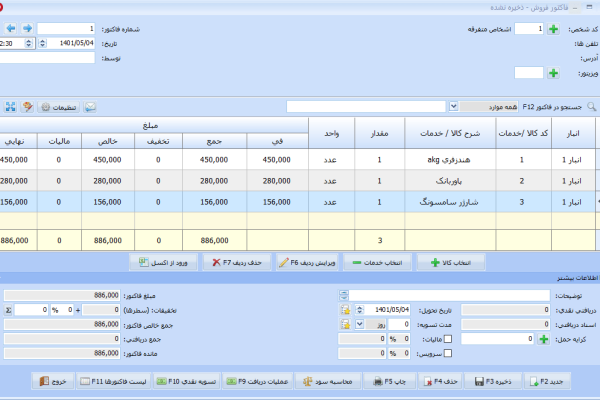
Task: Click the کد شخص code field
Action: [529, 29]
